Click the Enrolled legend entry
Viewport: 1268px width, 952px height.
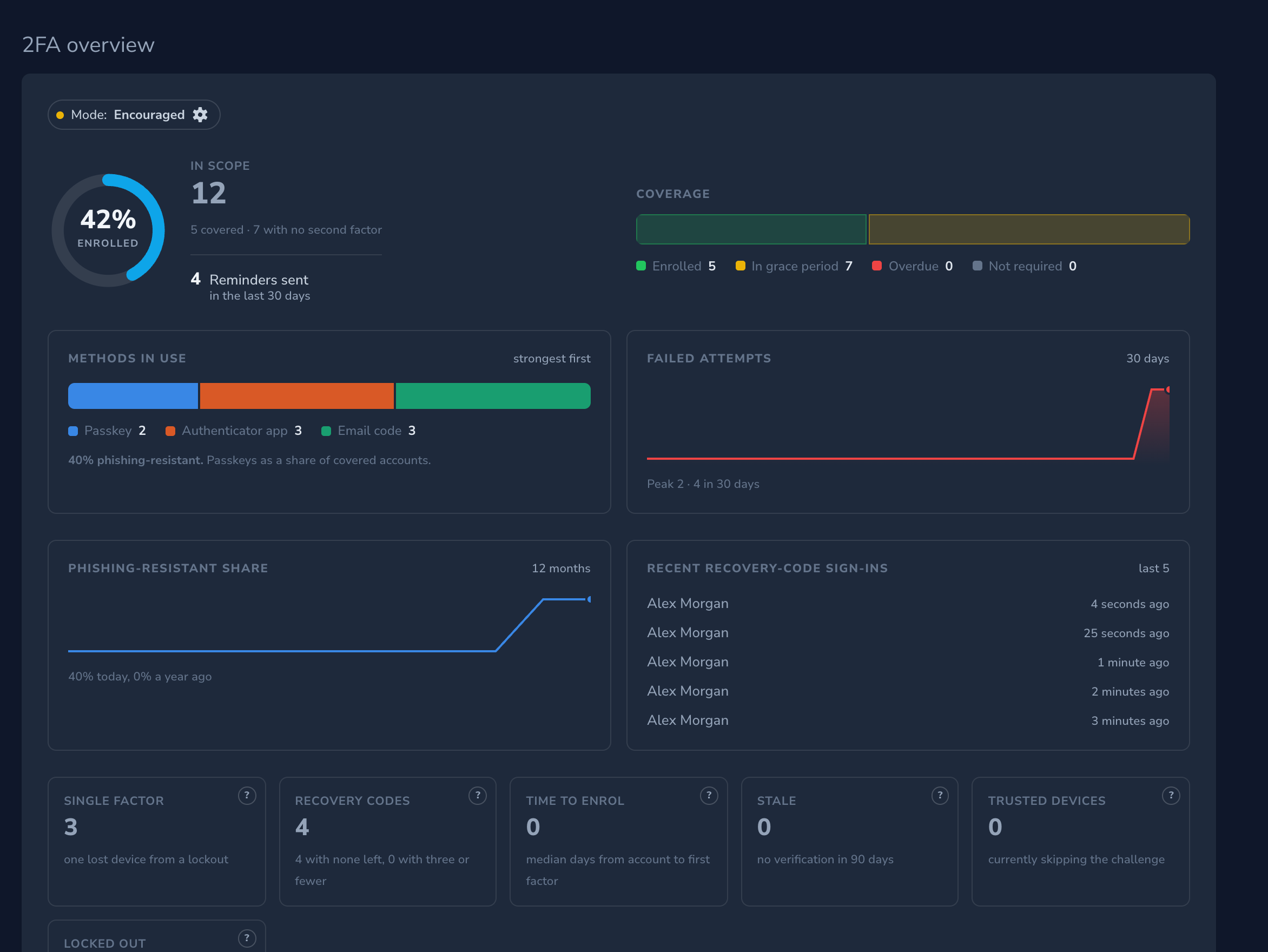pyautogui.click(x=676, y=266)
